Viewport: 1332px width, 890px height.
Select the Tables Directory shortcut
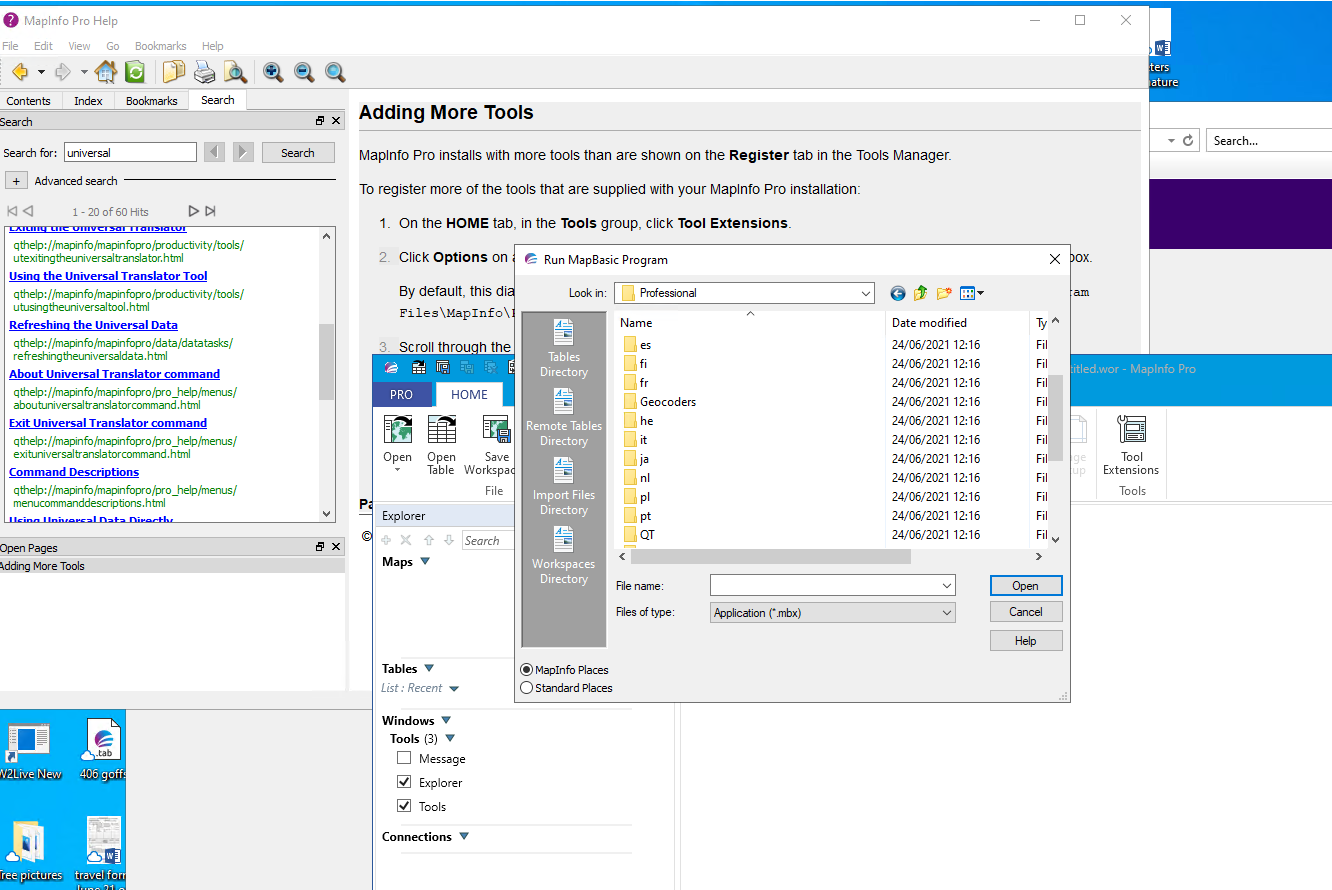(x=564, y=349)
